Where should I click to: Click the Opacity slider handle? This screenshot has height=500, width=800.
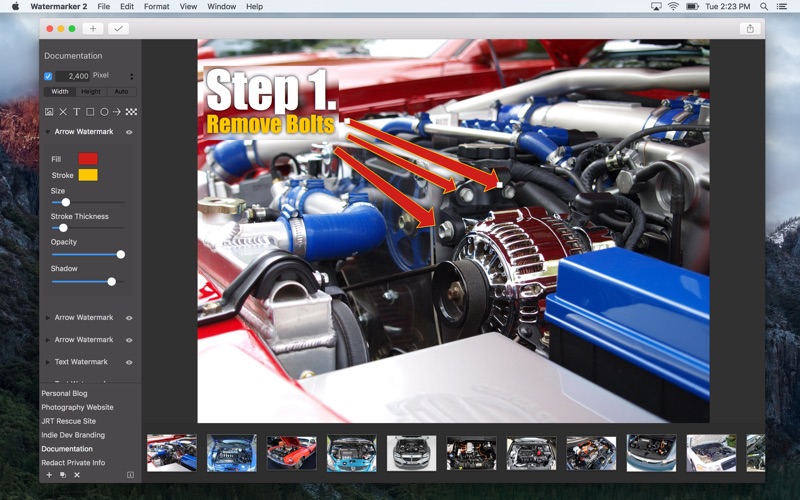pyautogui.click(x=121, y=254)
